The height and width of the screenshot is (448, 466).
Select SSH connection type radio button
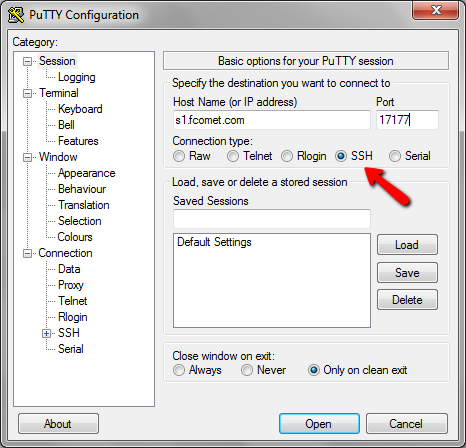click(x=341, y=156)
